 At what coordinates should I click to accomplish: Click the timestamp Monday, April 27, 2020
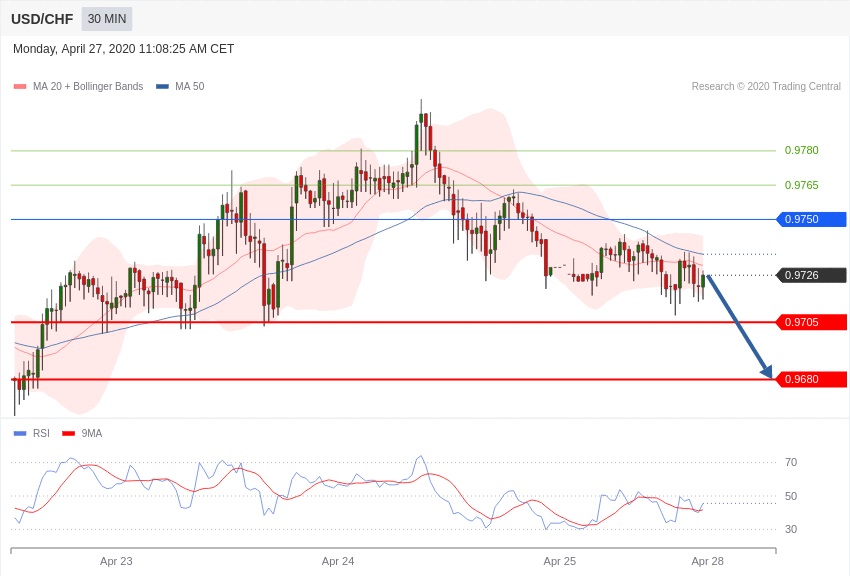[x=123, y=49]
